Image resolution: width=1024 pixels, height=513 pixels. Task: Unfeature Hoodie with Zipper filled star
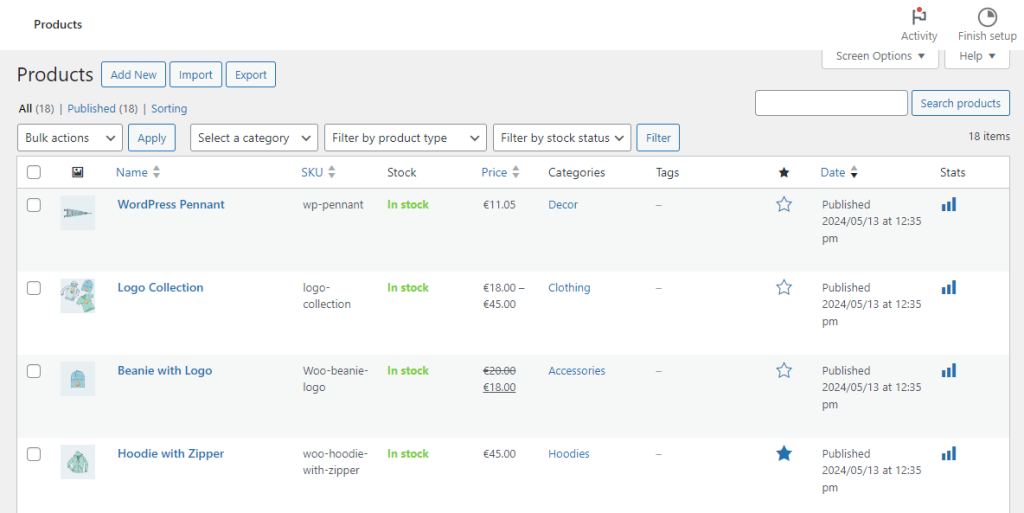[x=784, y=454]
